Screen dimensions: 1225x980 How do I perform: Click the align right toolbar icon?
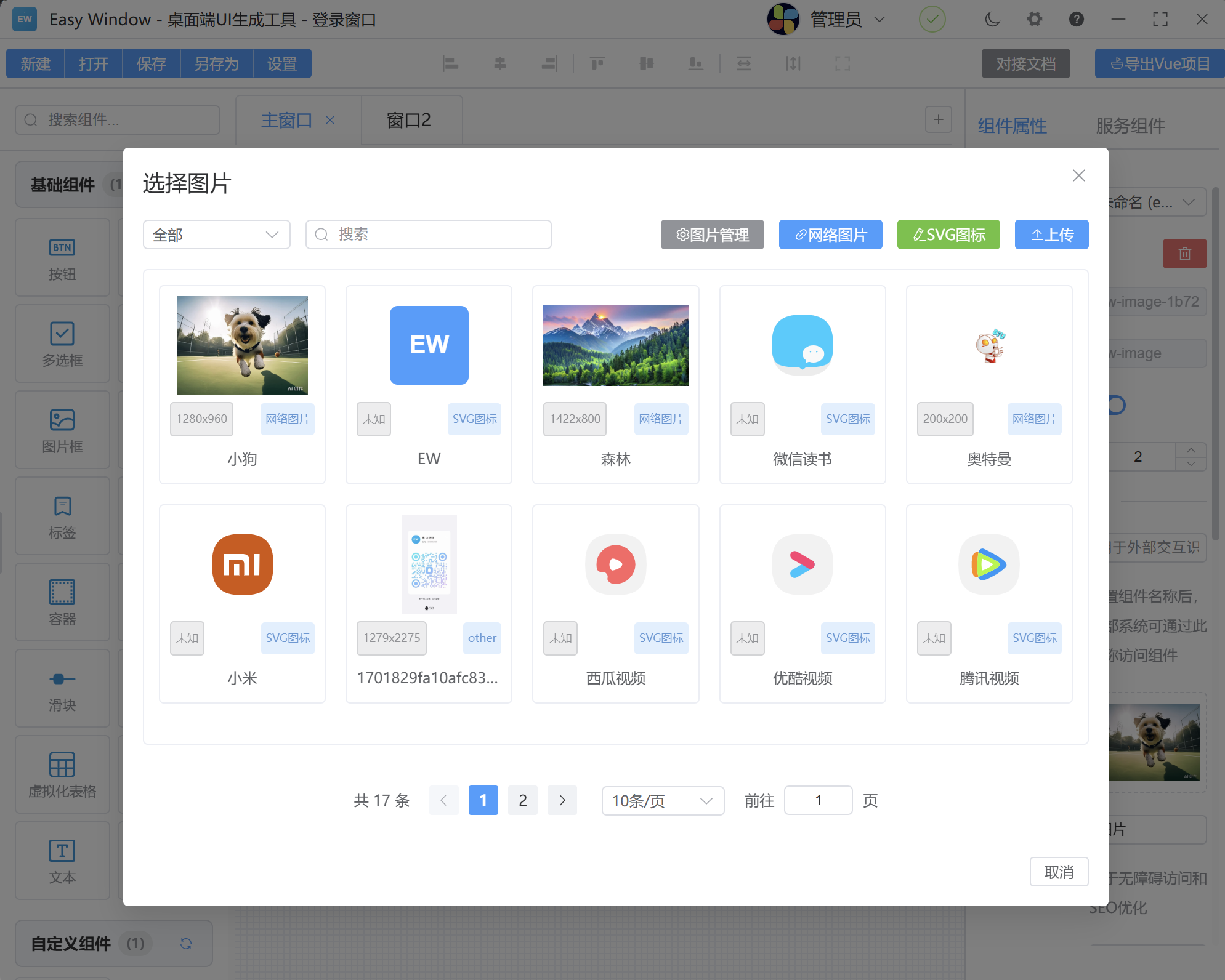point(549,63)
